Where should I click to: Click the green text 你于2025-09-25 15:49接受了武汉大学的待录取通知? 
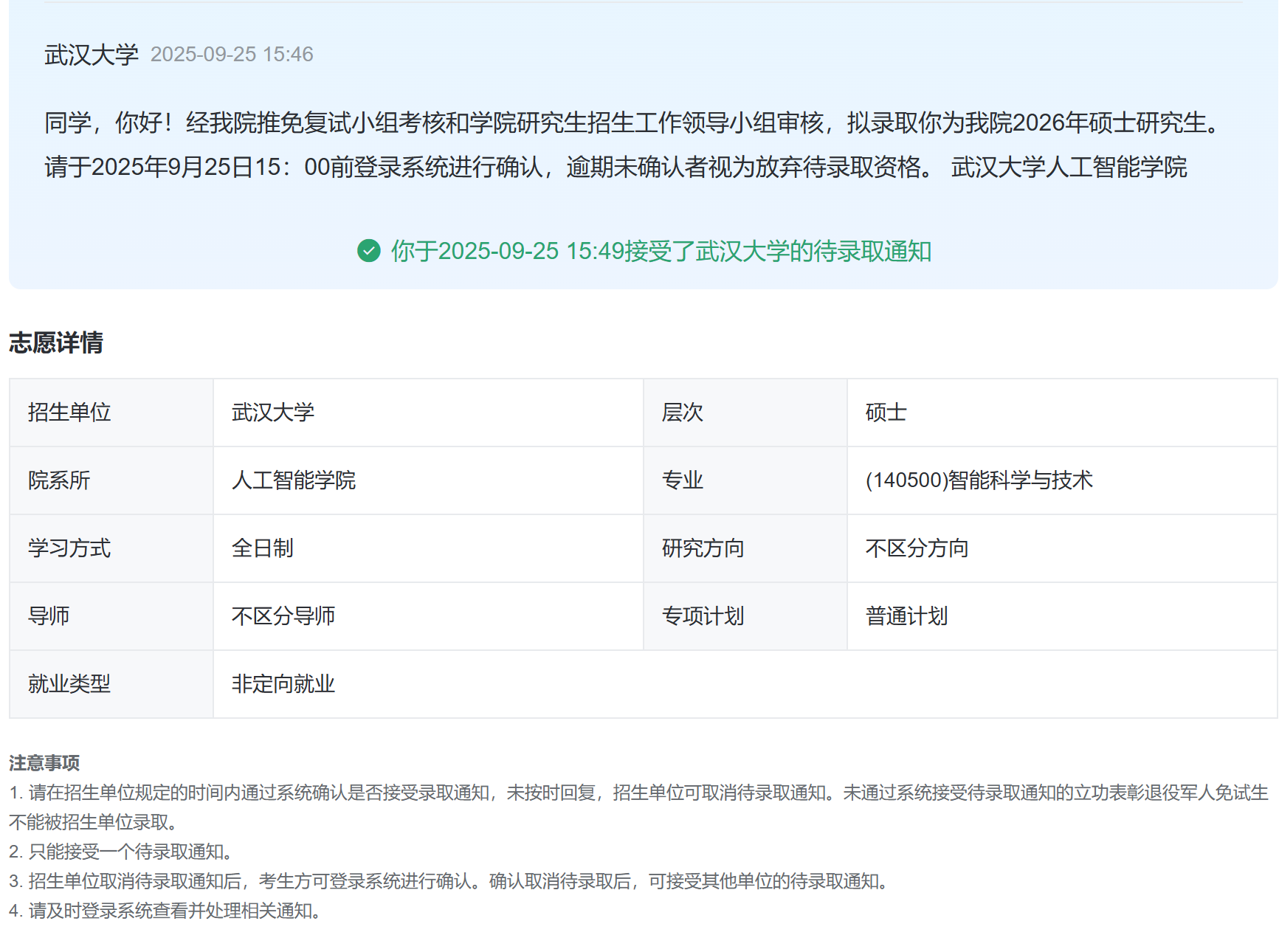tap(661, 251)
